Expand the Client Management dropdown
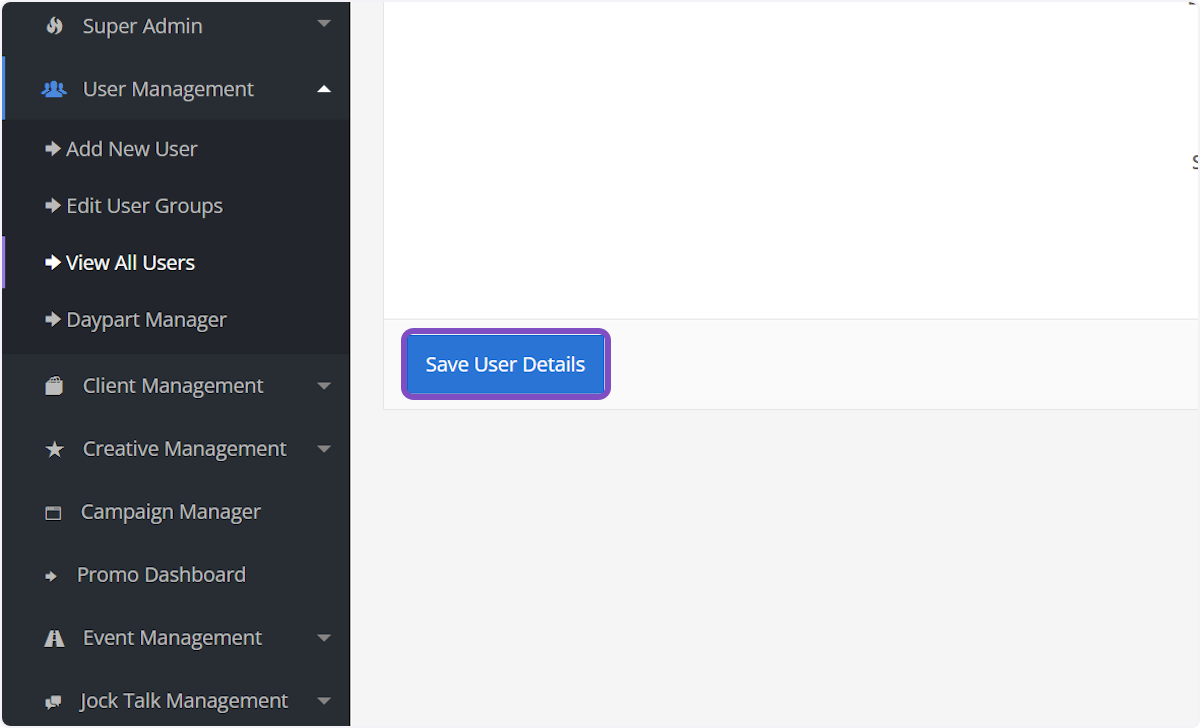This screenshot has width=1200, height=728. click(x=323, y=385)
